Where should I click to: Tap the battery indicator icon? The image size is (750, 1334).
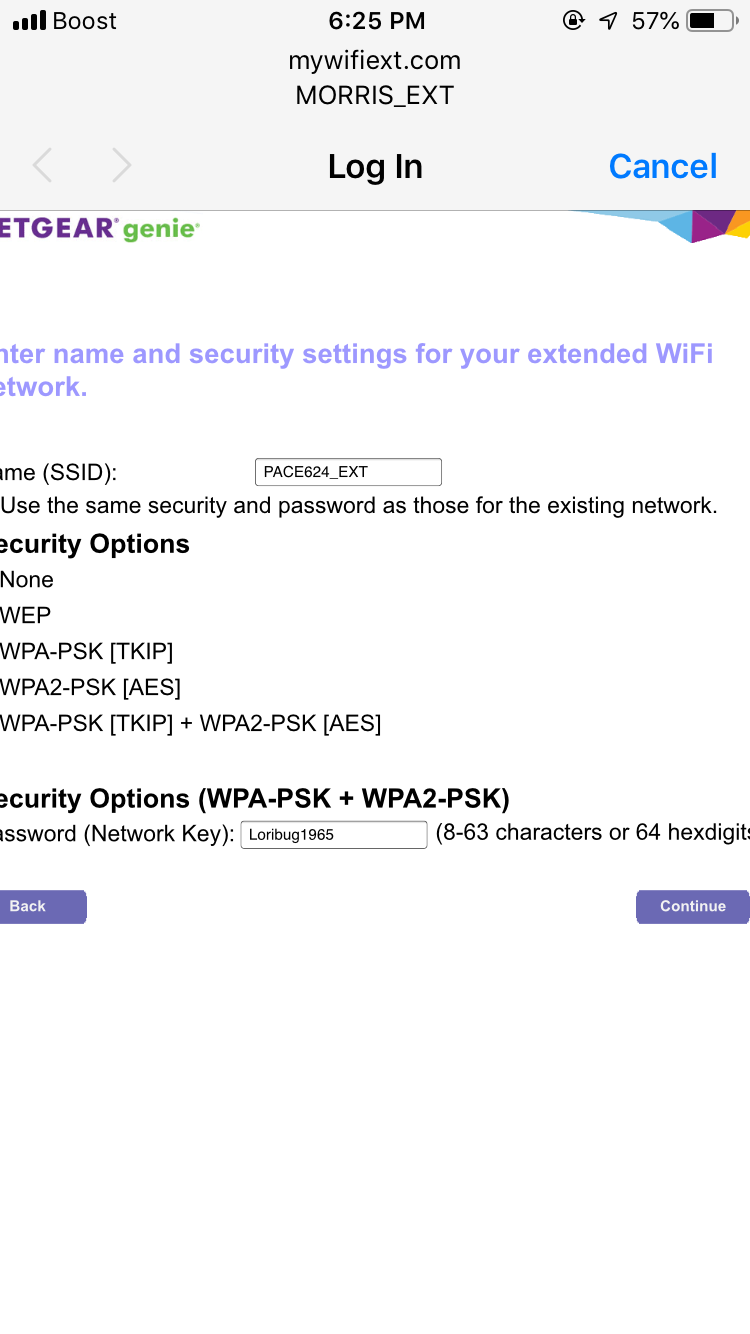pos(713,17)
